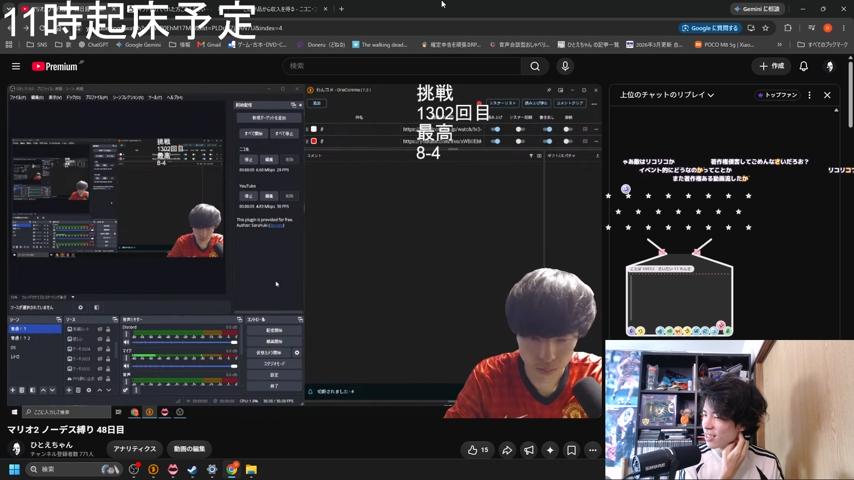Pop out the OBS audio mixer dock

coord(239,319)
